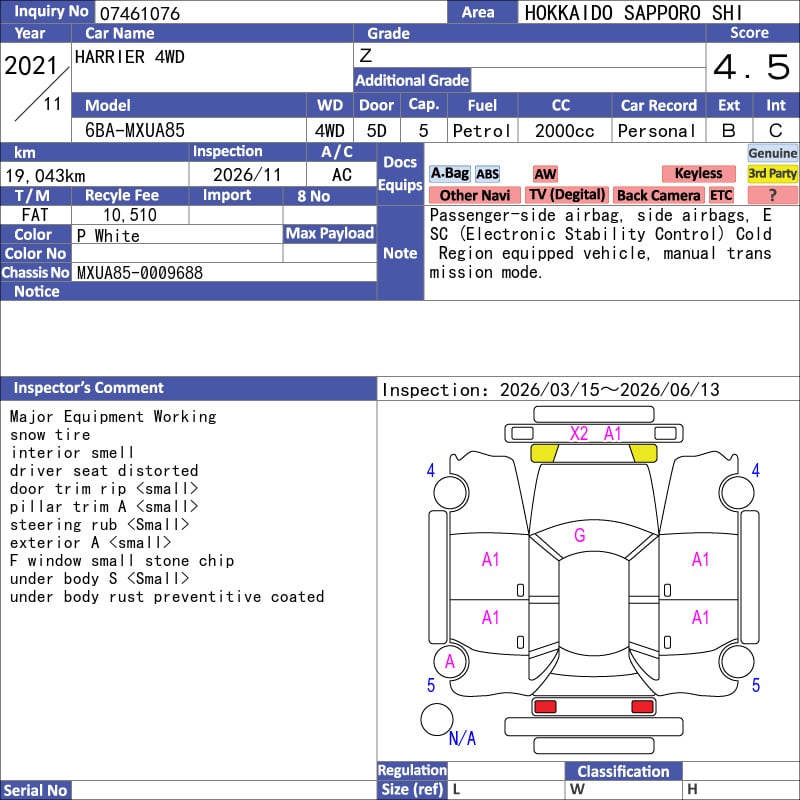The image size is (800, 800).
Task: Select the G mark on the windshield
Action: click(579, 536)
